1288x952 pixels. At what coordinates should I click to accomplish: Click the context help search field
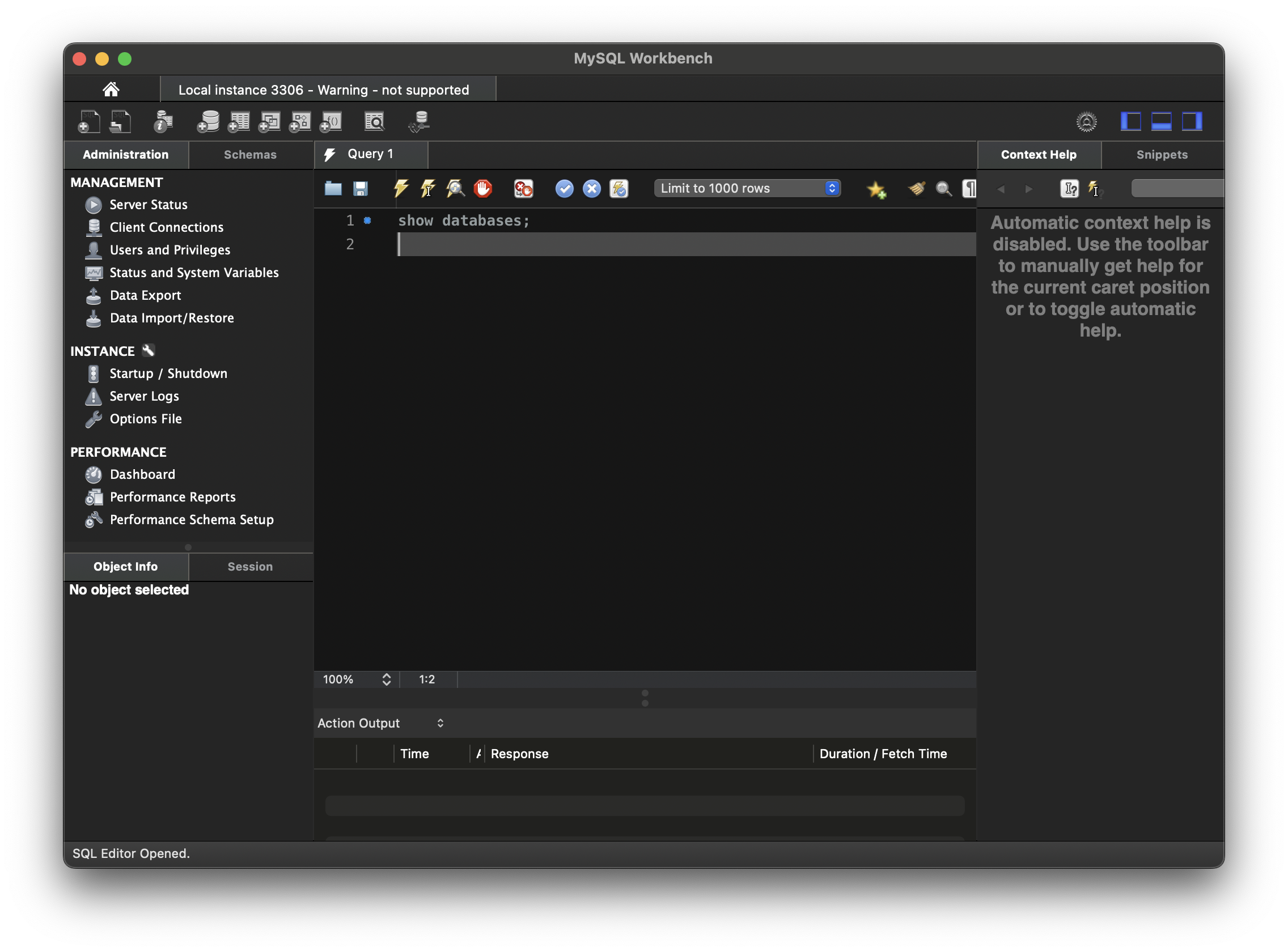pos(1176,189)
